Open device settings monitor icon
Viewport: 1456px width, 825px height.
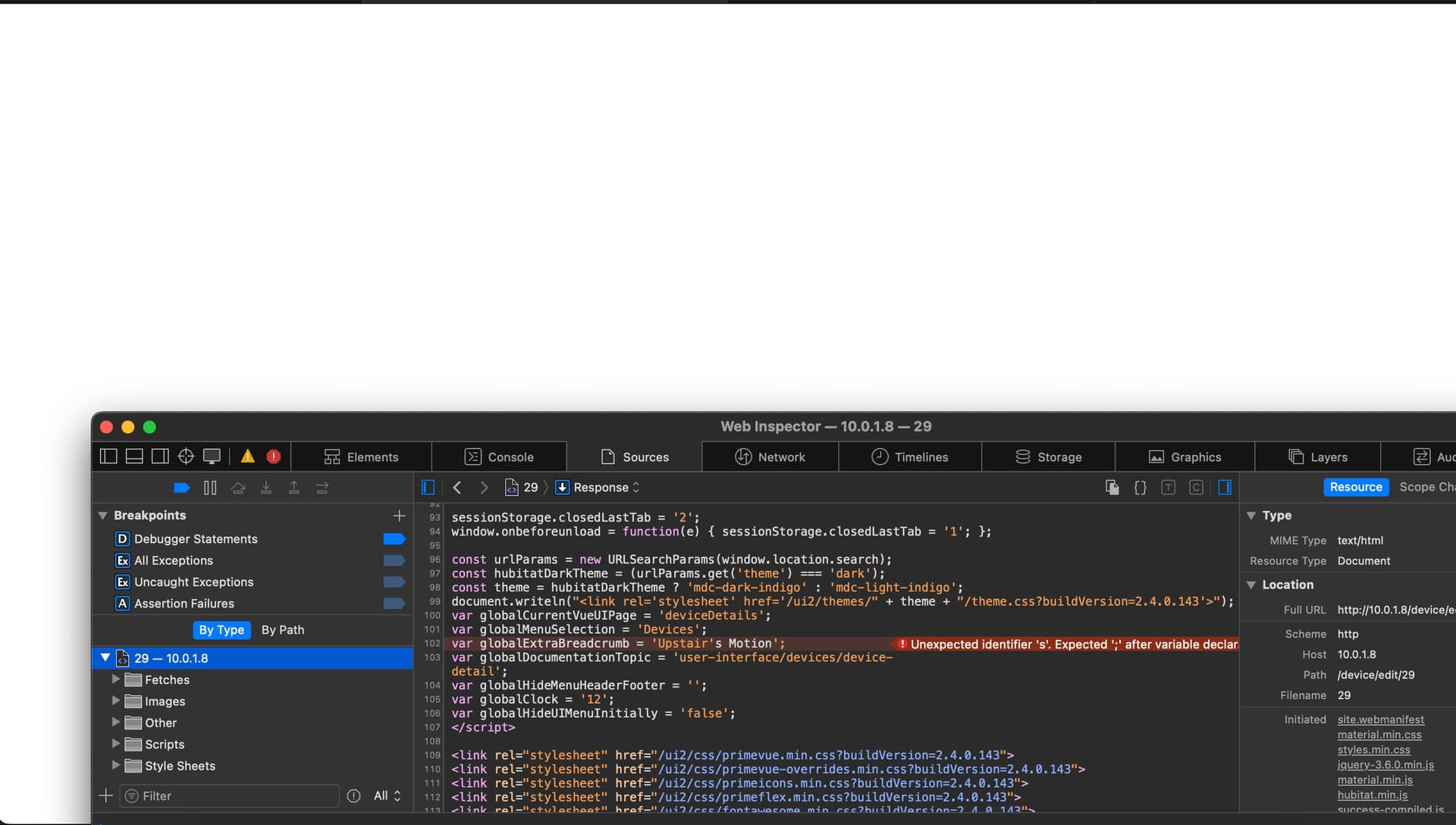(x=212, y=456)
